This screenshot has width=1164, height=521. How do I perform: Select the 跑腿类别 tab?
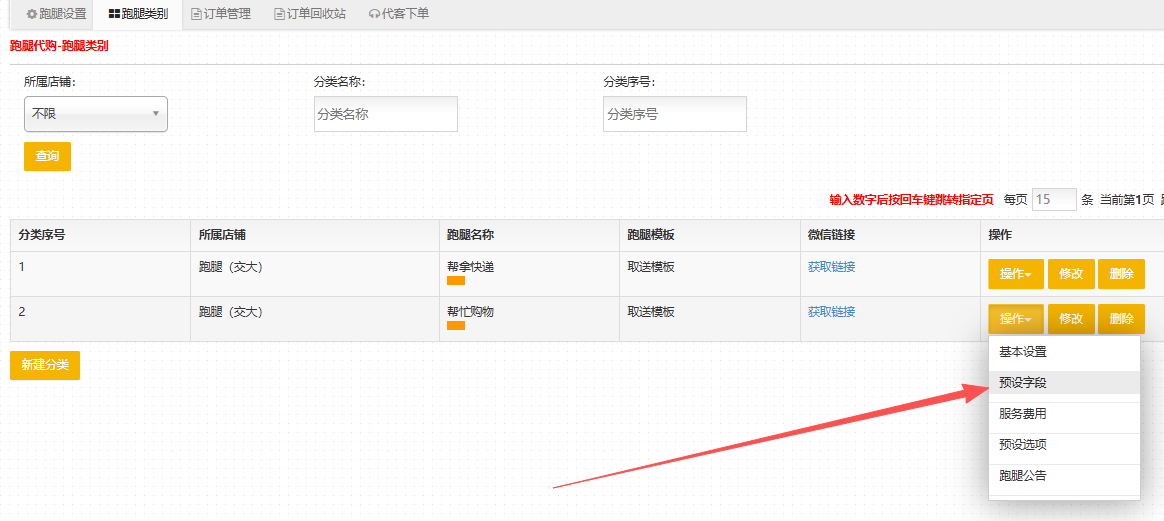[x=138, y=14]
